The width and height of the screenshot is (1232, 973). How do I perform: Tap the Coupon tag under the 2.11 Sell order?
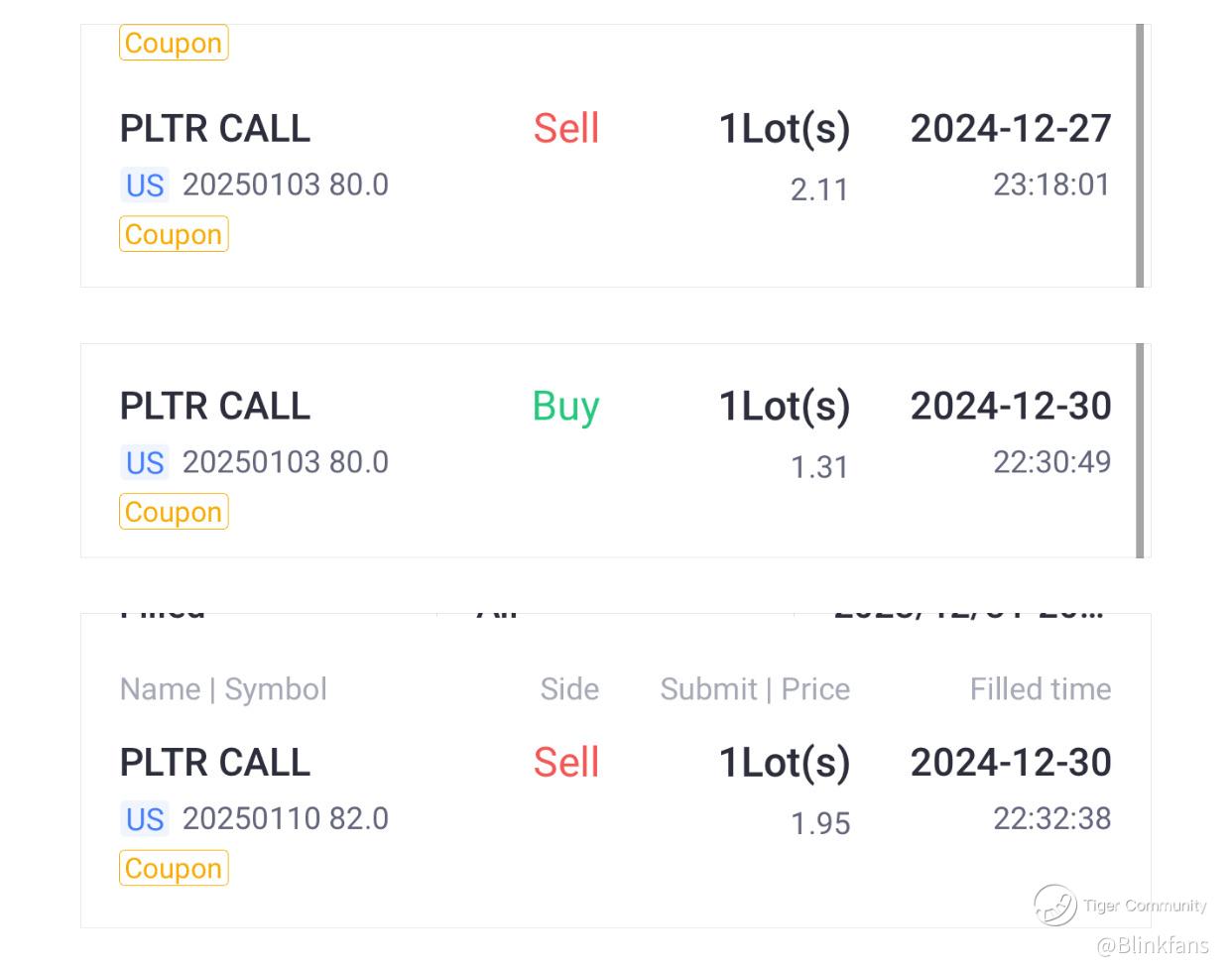174,234
